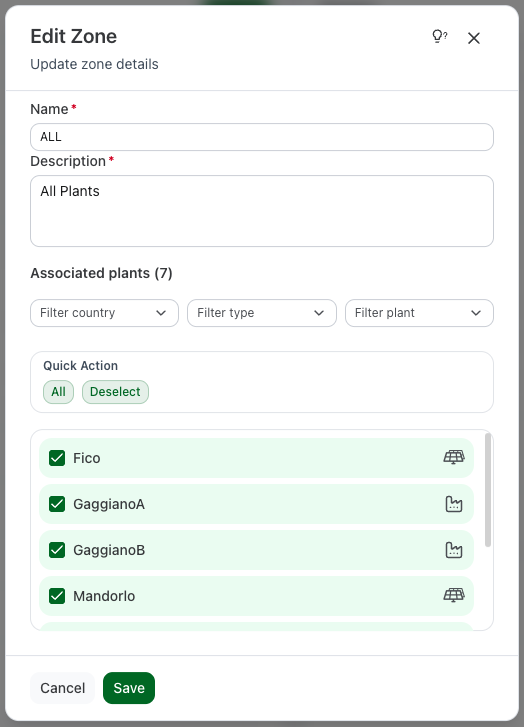This screenshot has height=727, width=524.
Task: Uncheck the GaggianoA checkbox
Action: coord(57,504)
